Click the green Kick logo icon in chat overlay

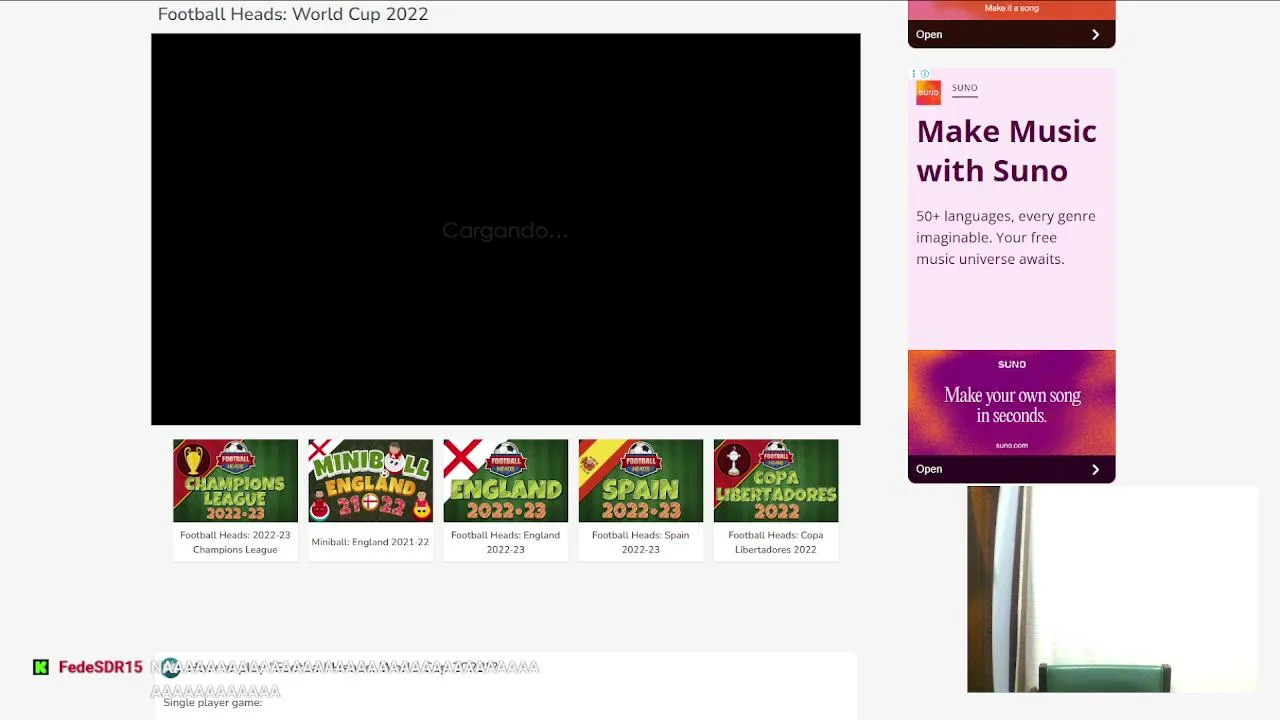click(41, 667)
